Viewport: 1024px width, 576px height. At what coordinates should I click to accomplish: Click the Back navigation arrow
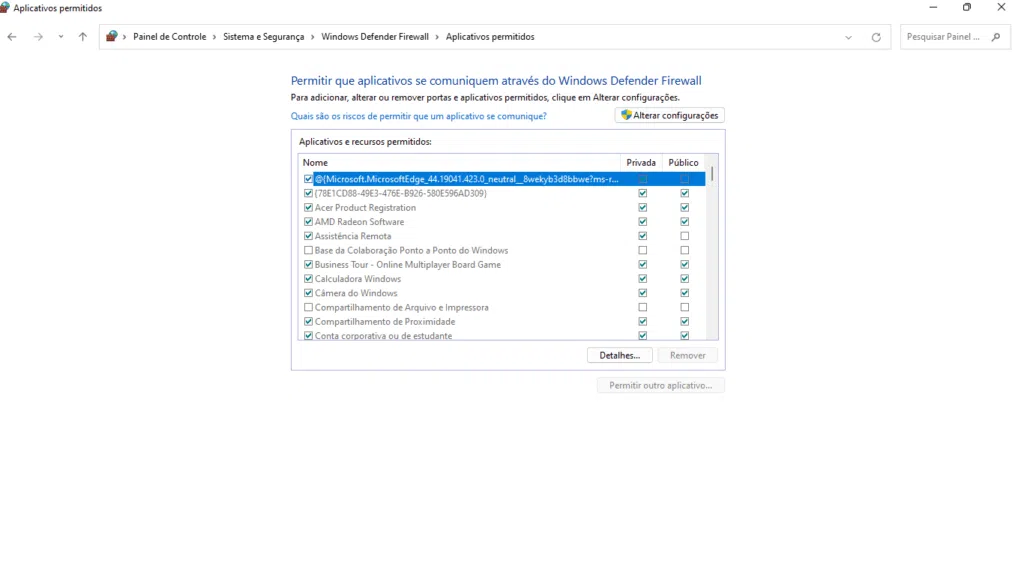coord(12,37)
